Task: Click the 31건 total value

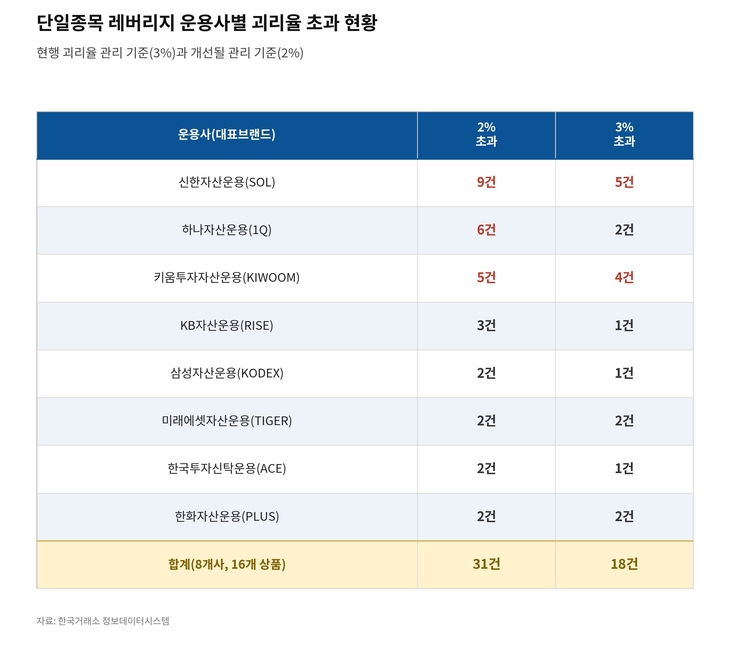Action: 486,565
